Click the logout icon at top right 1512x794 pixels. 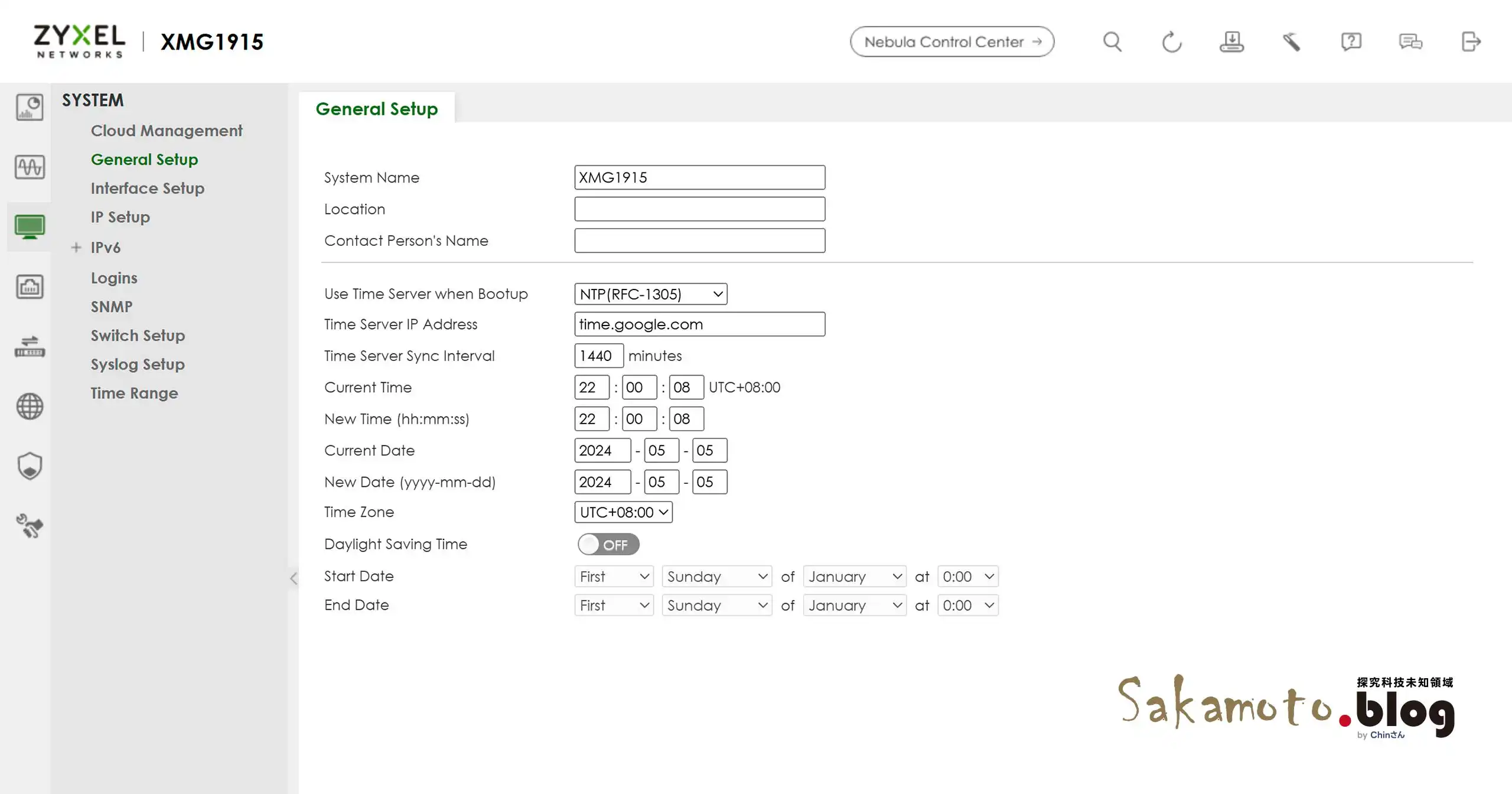click(1471, 42)
